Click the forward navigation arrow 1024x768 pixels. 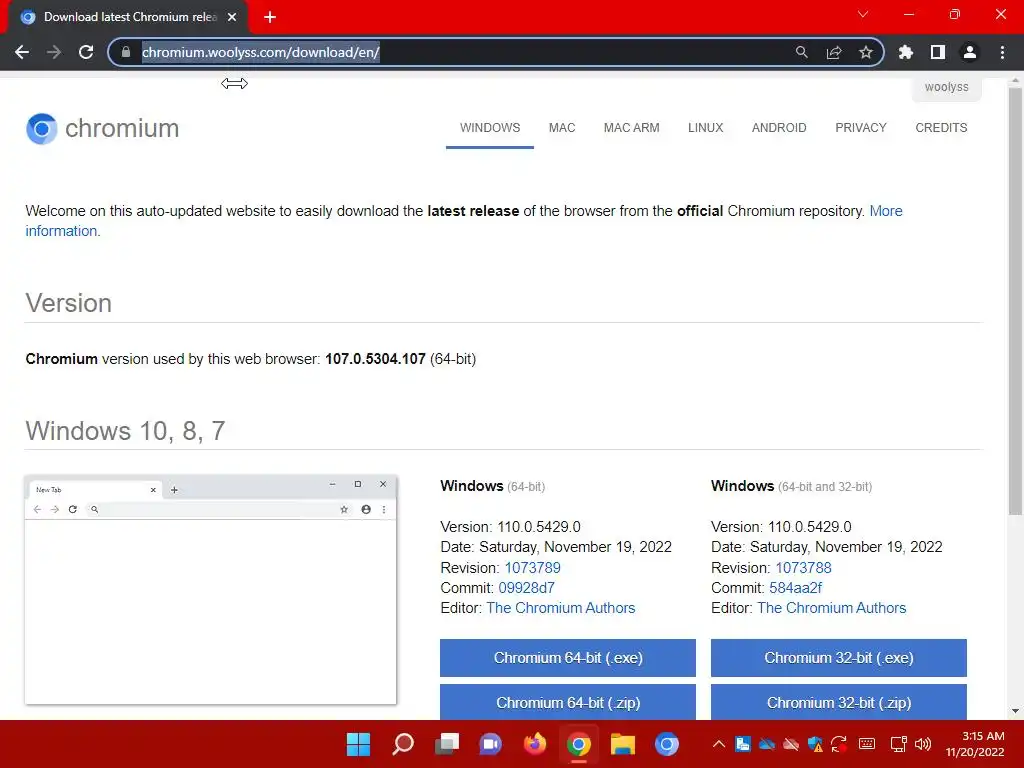54,52
